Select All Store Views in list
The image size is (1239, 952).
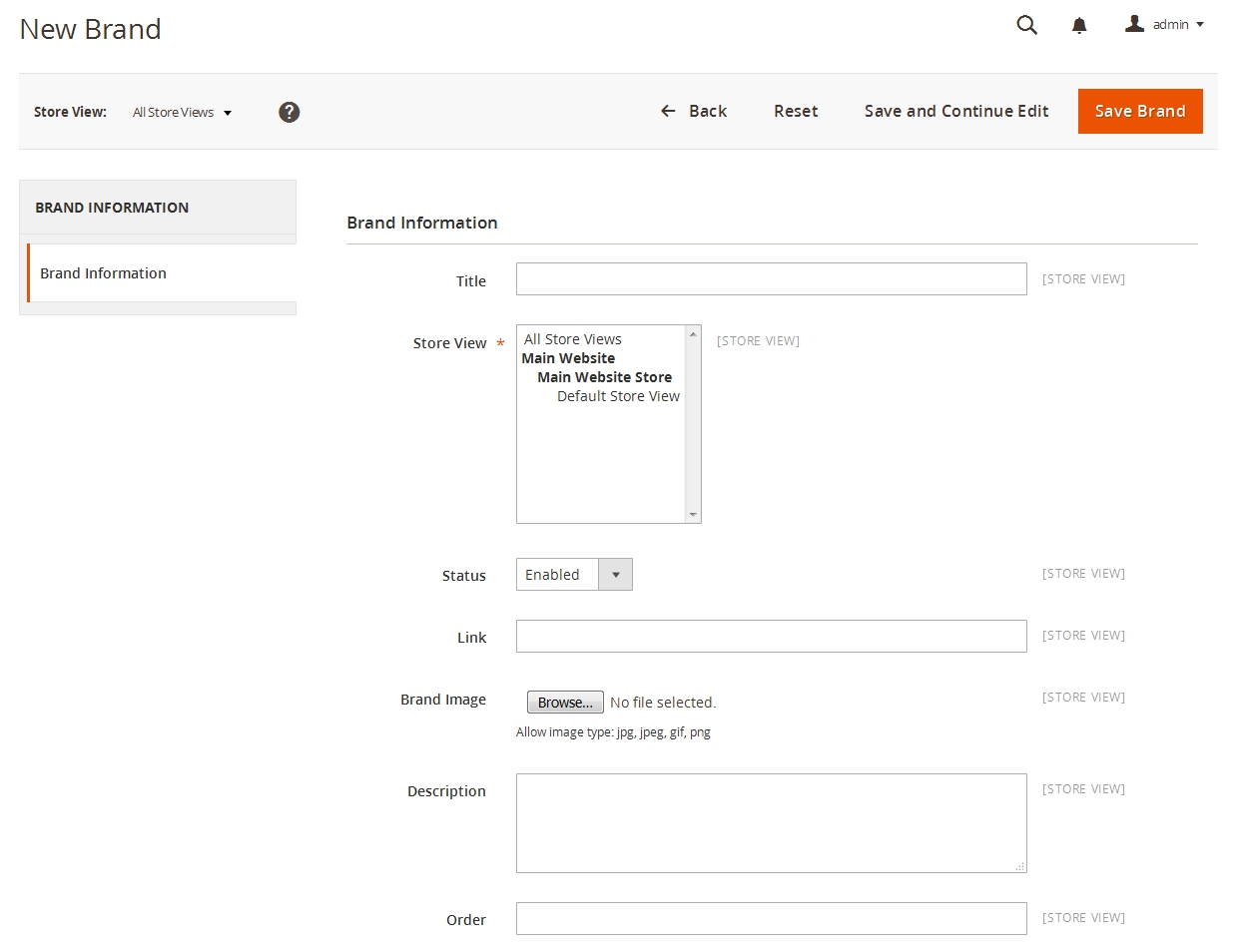point(573,339)
